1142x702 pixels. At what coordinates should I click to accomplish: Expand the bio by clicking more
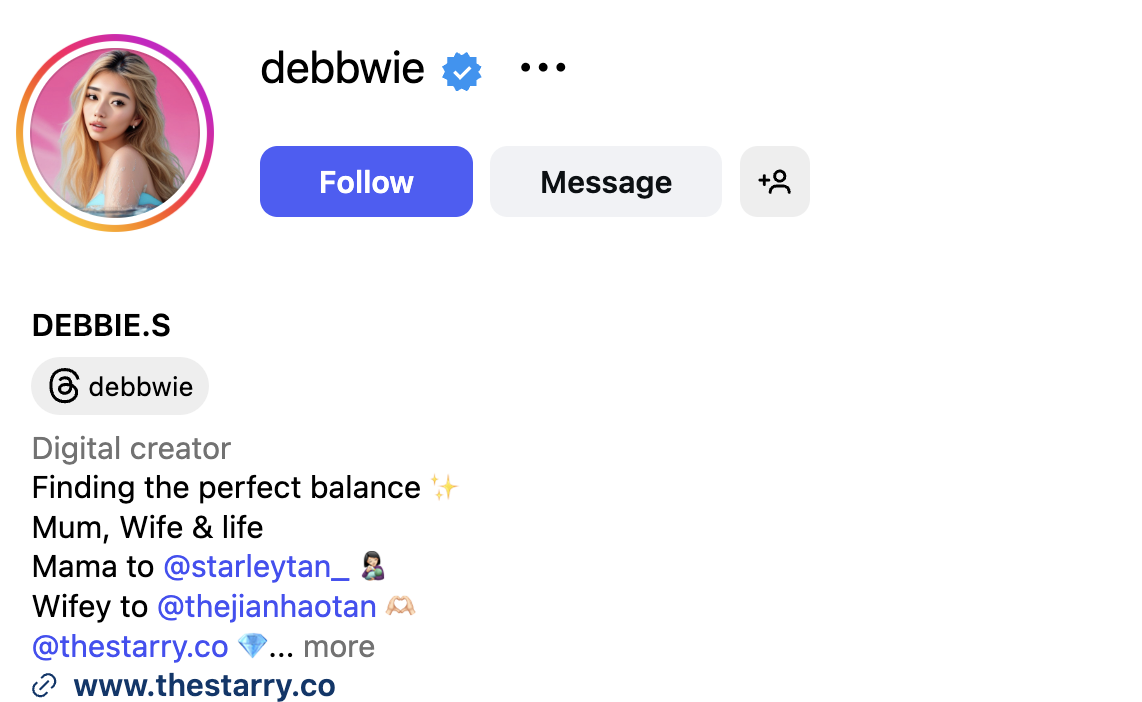pyautogui.click(x=338, y=646)
